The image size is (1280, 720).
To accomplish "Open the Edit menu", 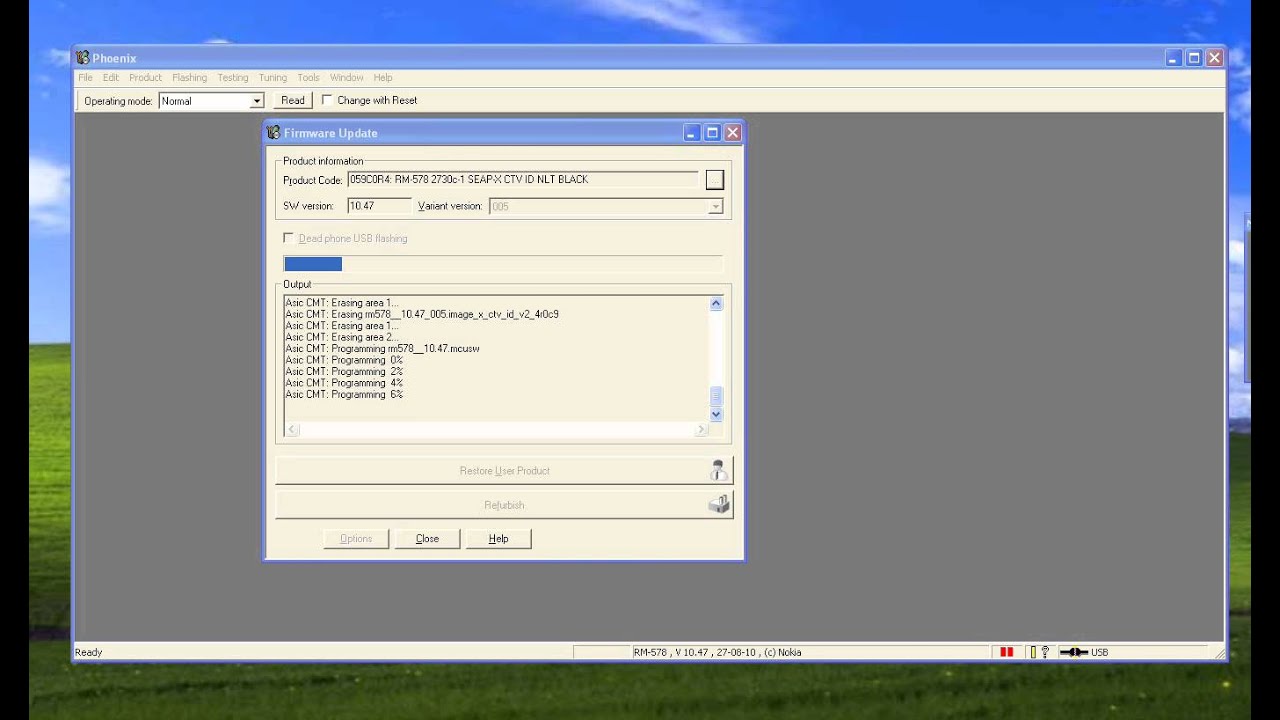I will pos(110,77).
